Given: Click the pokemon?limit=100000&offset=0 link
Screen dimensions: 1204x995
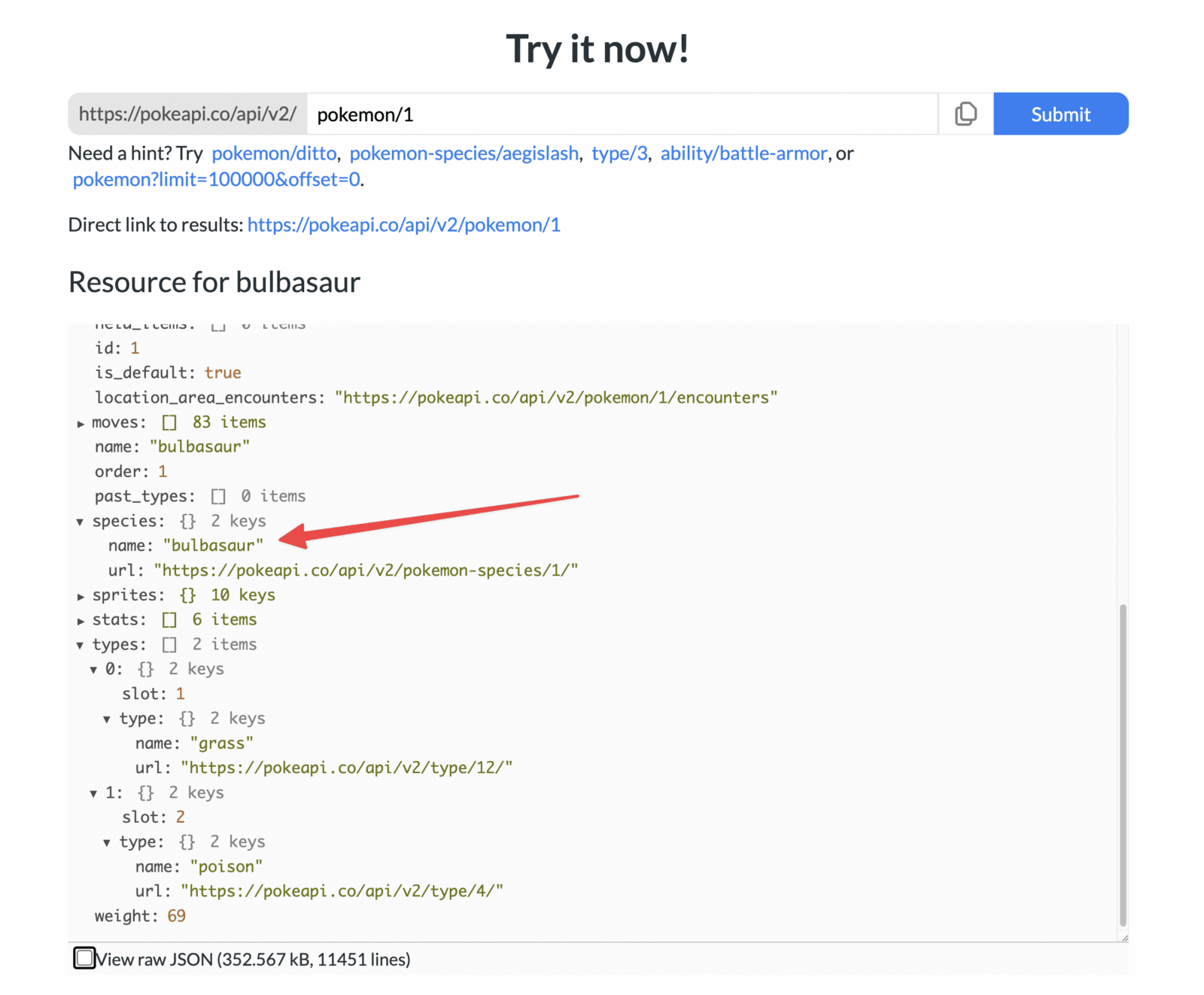Looking at the screenshot, I should (x=217, y=180).
